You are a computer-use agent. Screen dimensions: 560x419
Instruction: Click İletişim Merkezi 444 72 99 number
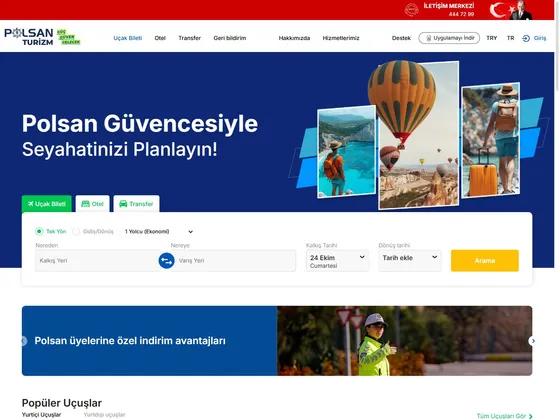tap(461, 14)
